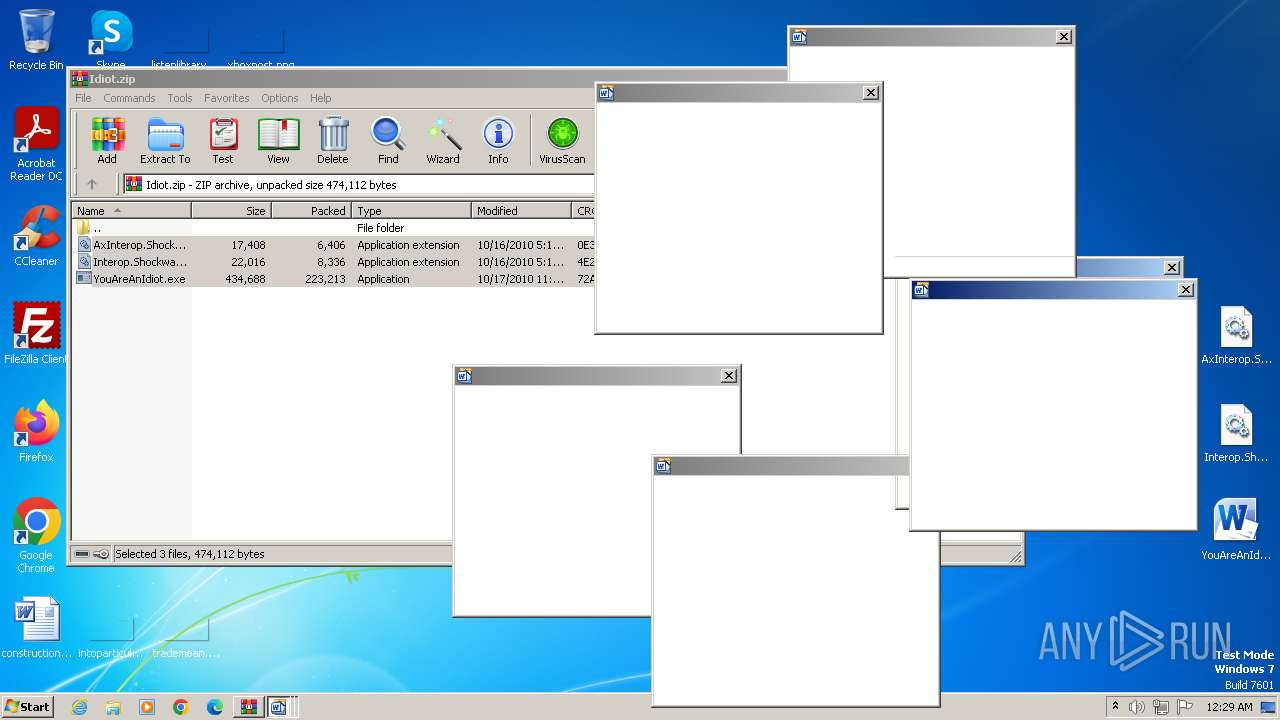This screenshot has height=720, width=1280.
Task: Switch to WinRAR taskbar button
Action: click(248, 707)
